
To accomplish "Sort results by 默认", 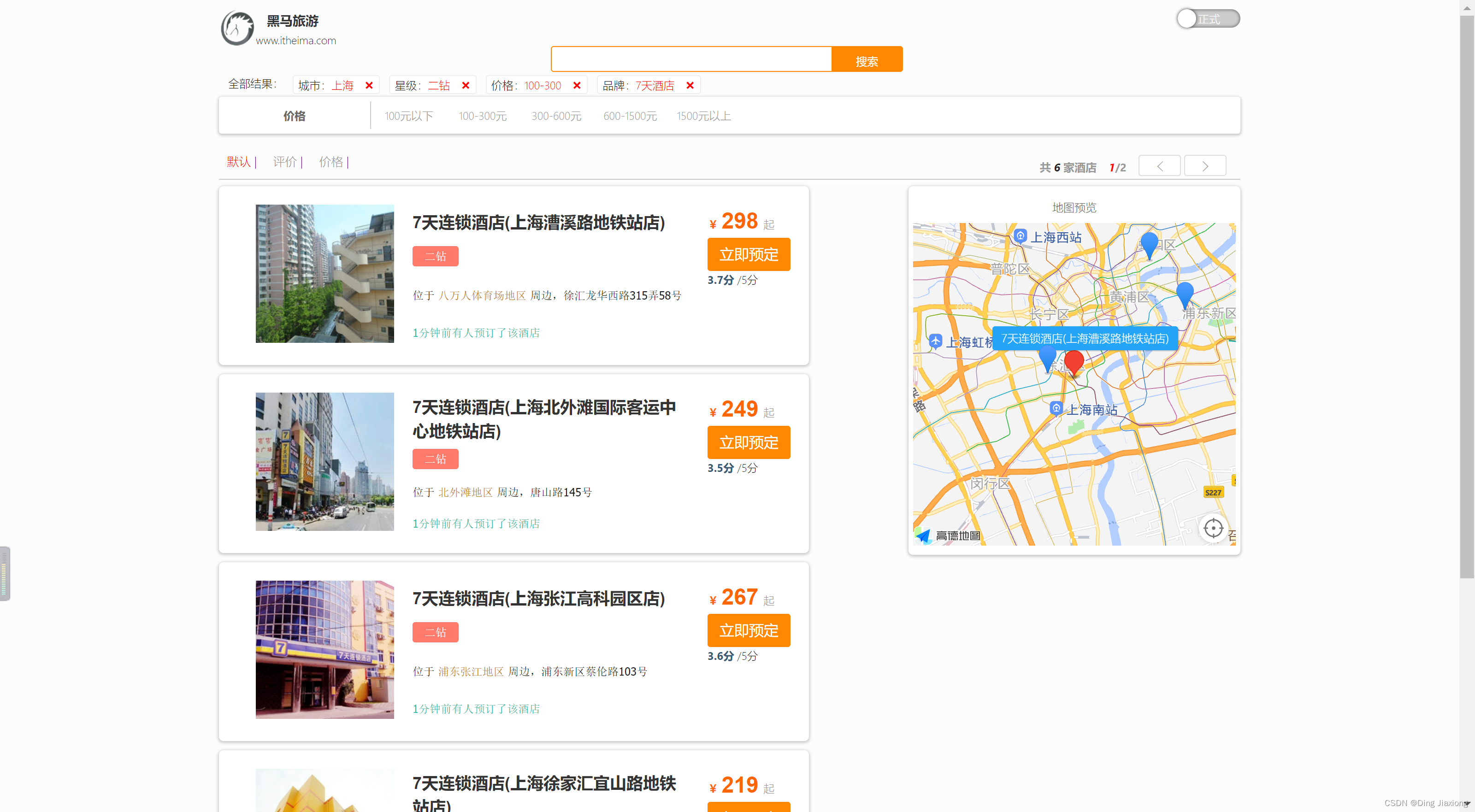I will tap(239, 162).
